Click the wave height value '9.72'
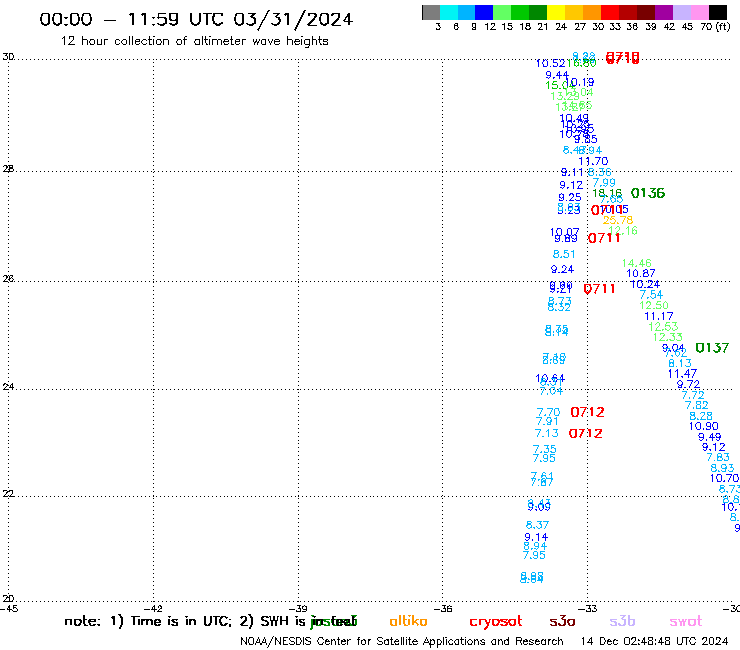This screenshot has width=740, height=650. (688, 384)
